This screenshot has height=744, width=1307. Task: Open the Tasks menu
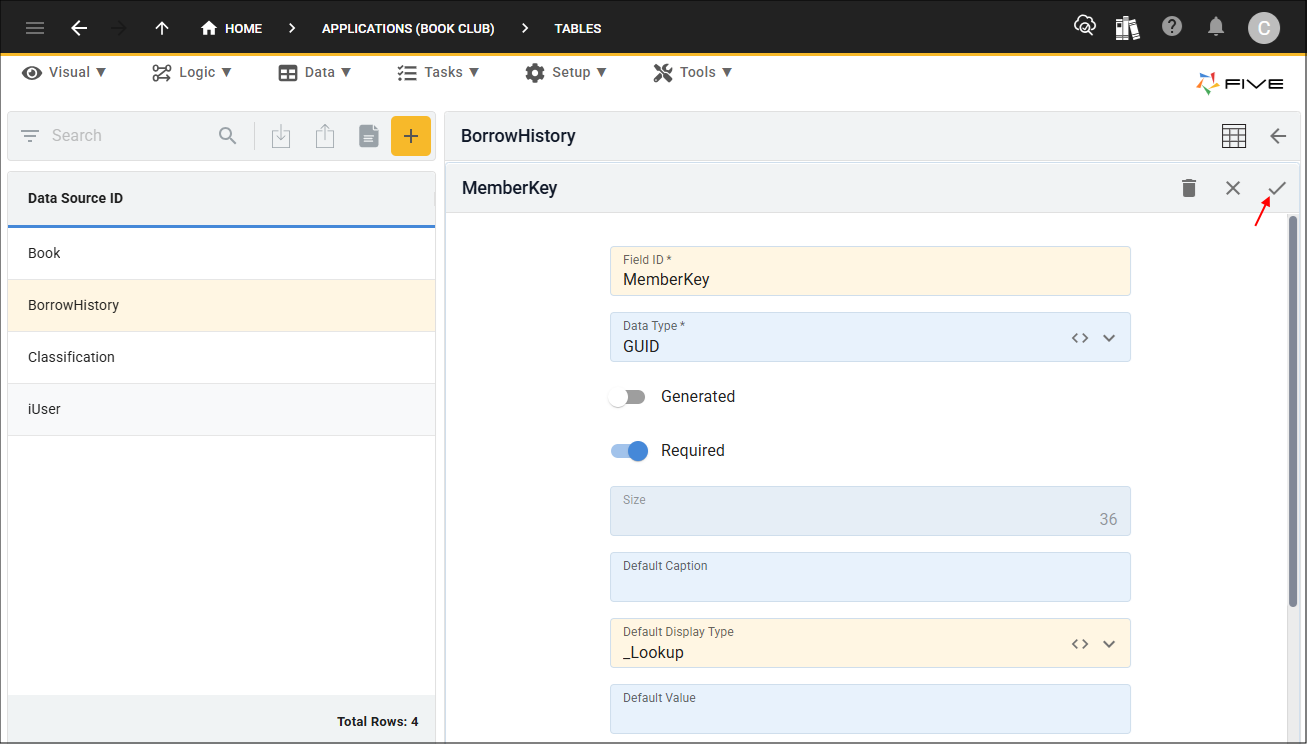point(438,72)
